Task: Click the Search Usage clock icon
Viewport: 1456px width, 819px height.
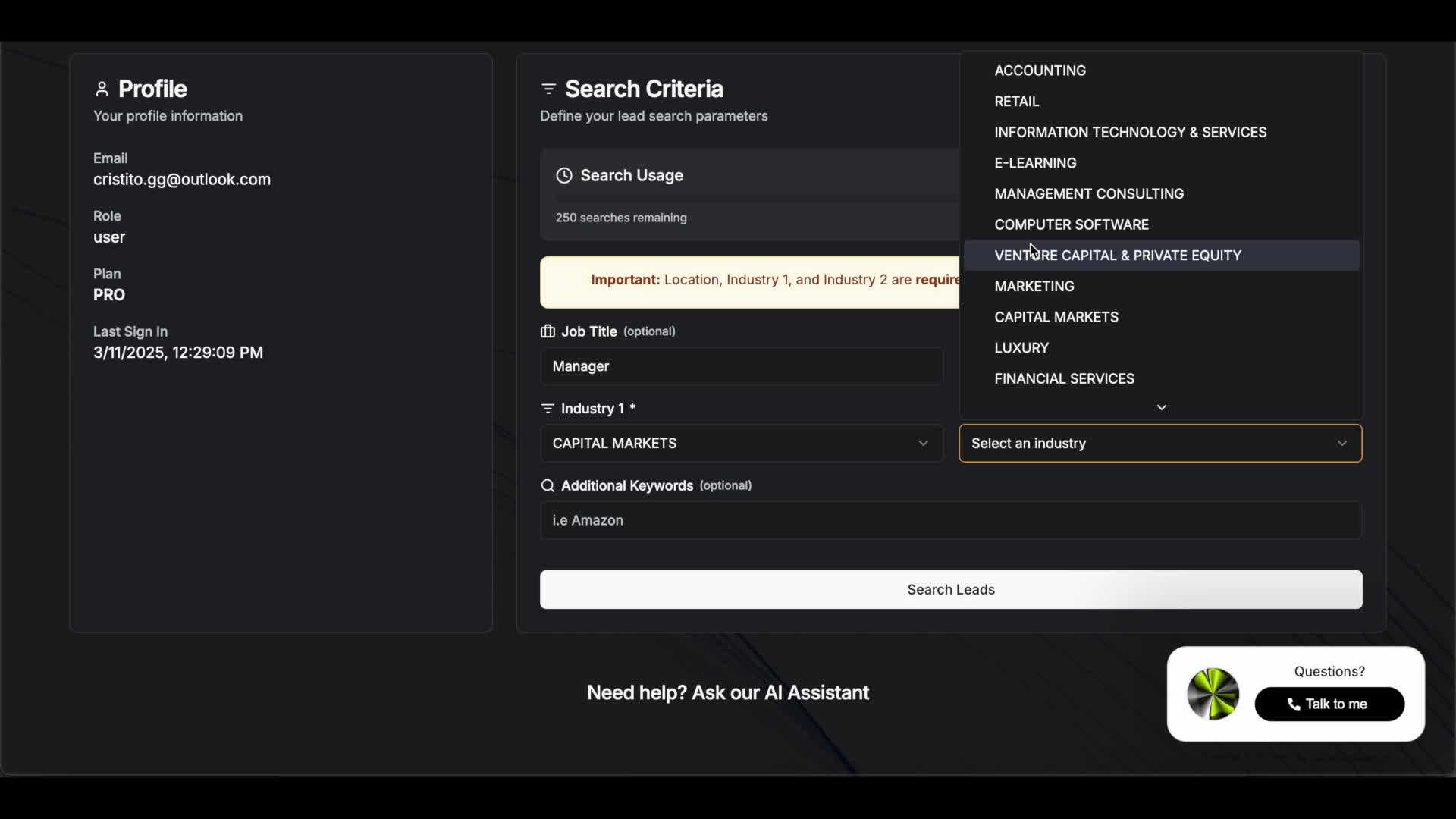Action: point(563,176)
